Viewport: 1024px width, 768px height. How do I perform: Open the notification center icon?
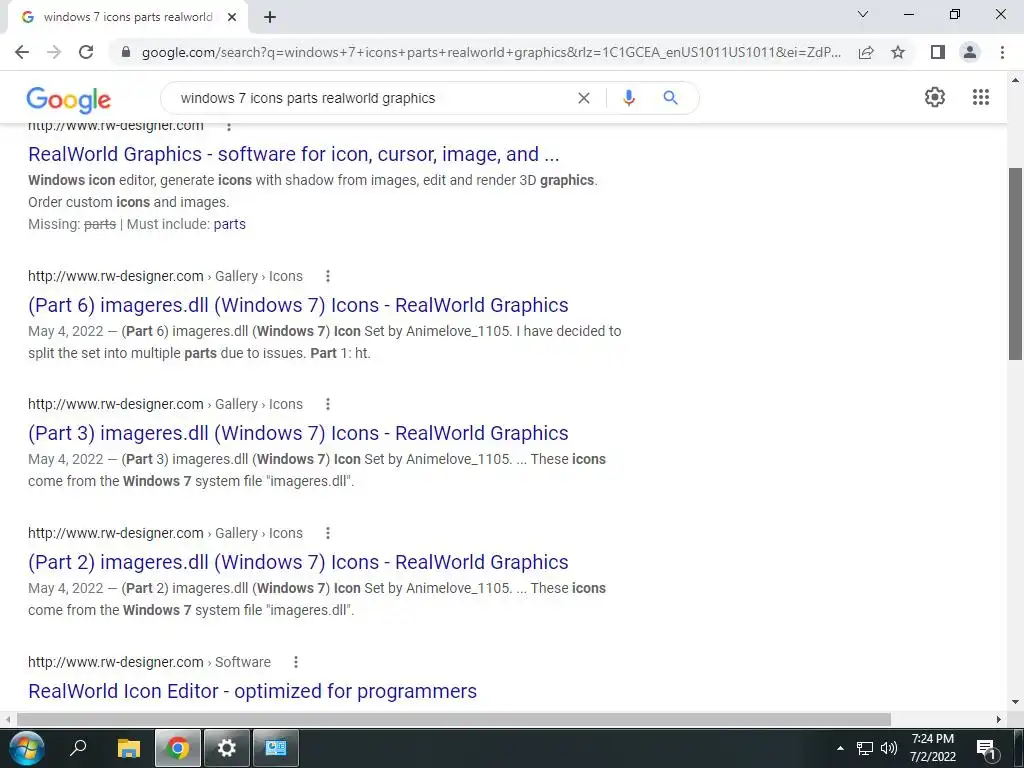[x=987, y=748]
